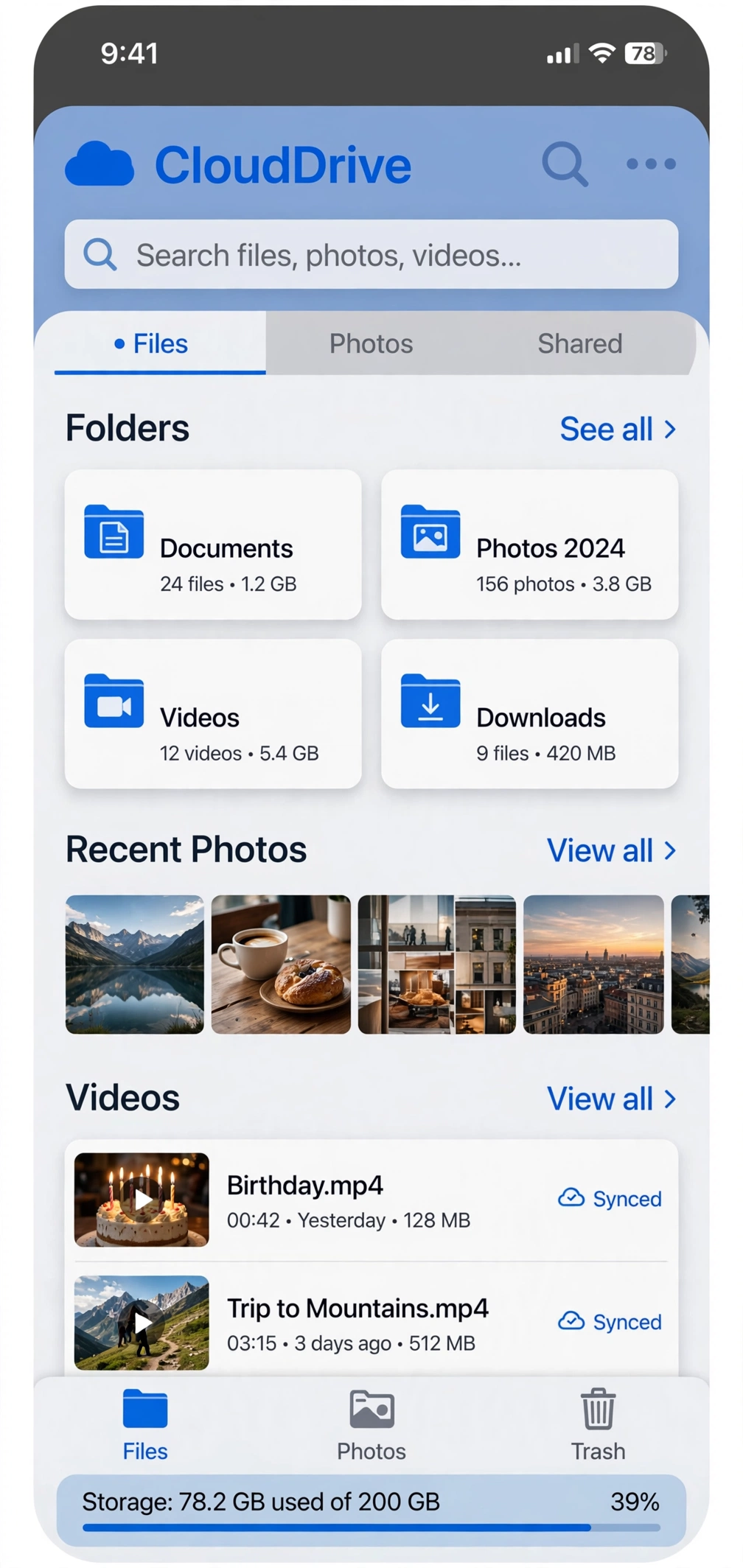Click the chevron beside Recent Photos 'View all'

click(x=670, y=851)
